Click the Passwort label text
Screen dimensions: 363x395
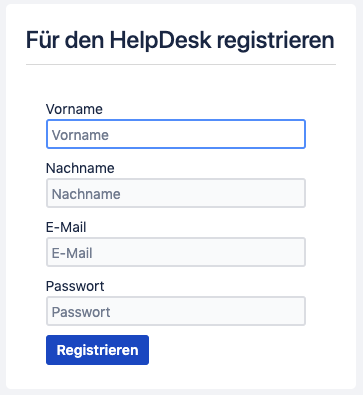75,286
